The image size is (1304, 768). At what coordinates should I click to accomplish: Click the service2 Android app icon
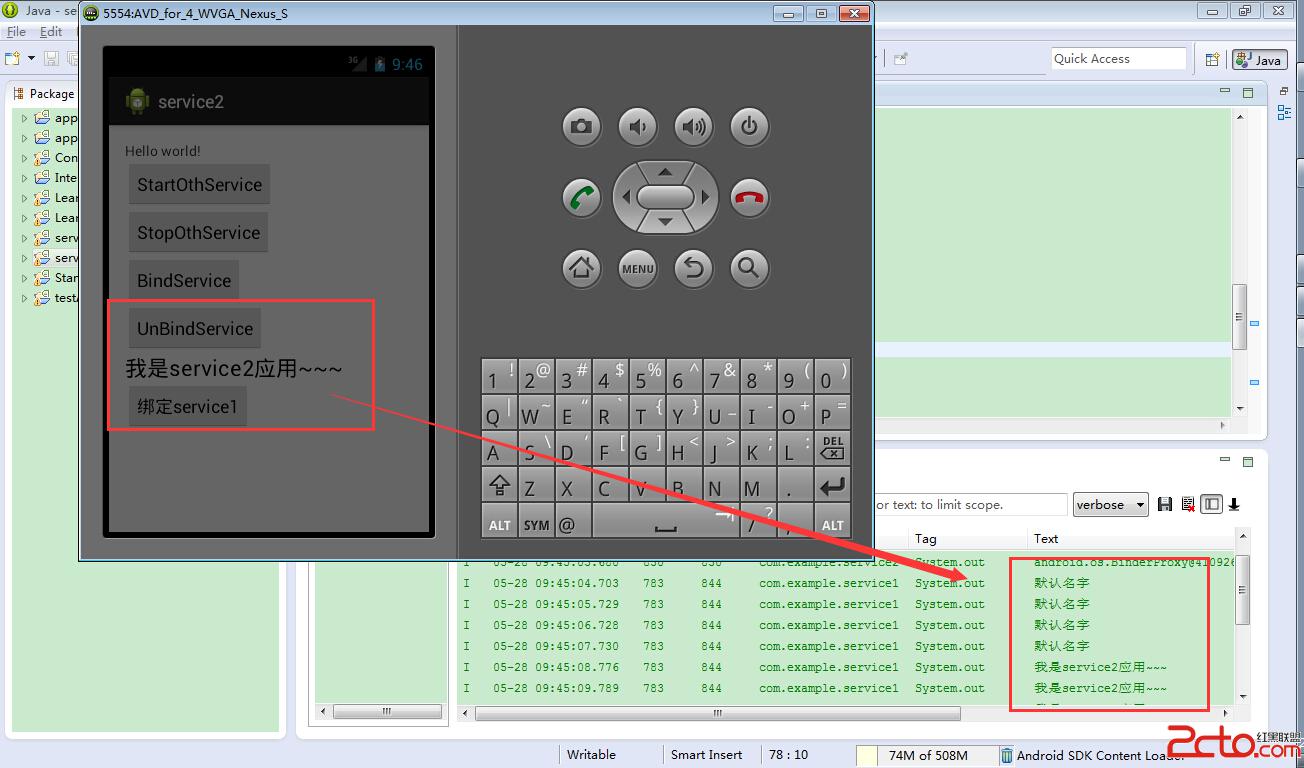[x=137, y=101]
